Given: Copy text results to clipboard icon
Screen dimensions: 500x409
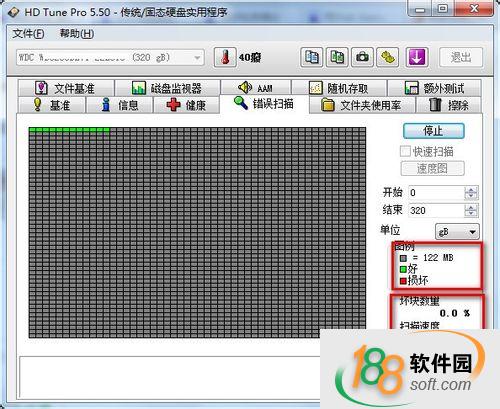Looking at the screenshot, I should coord(311,57).
